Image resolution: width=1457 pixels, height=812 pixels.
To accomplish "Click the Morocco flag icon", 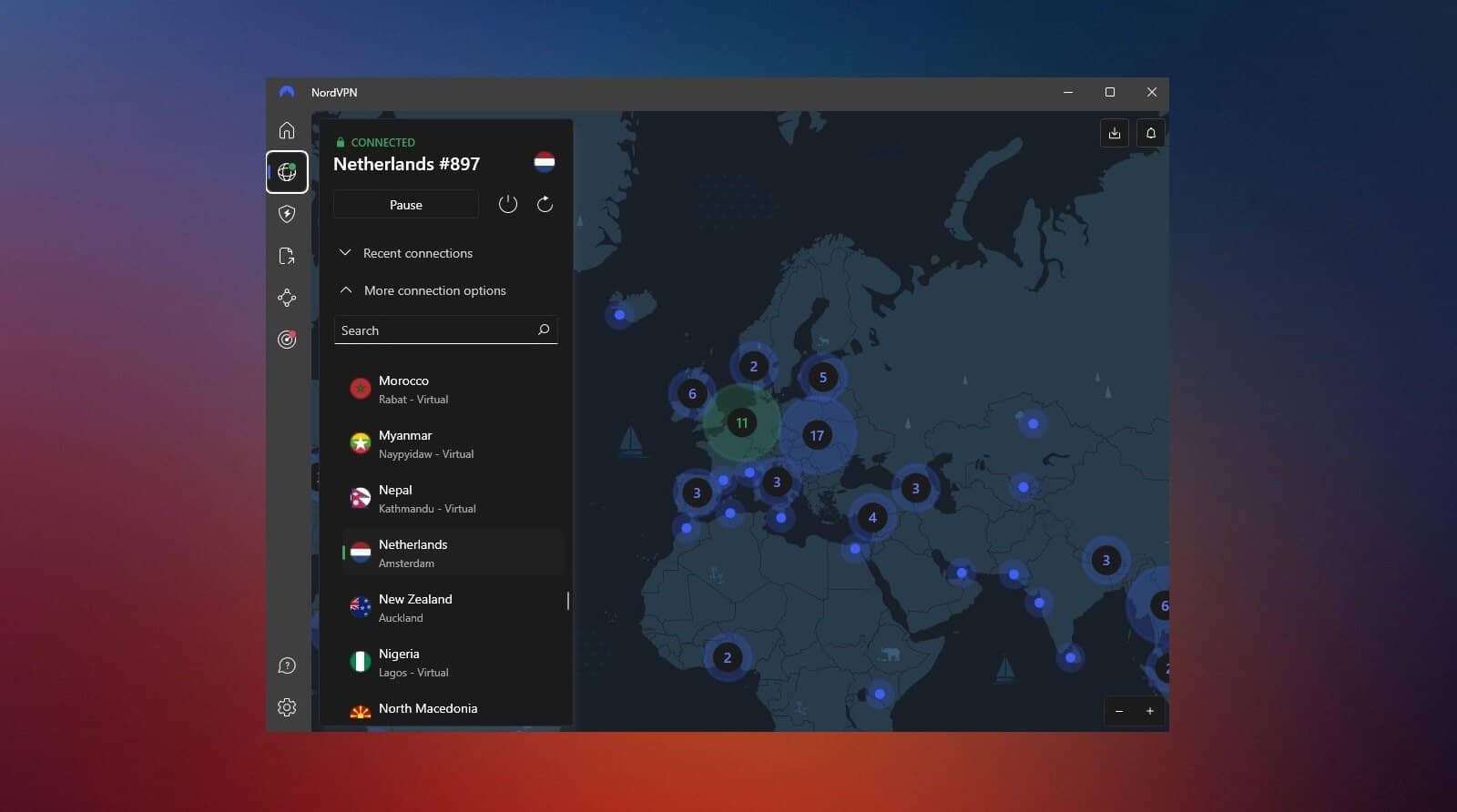I will 361,389.
